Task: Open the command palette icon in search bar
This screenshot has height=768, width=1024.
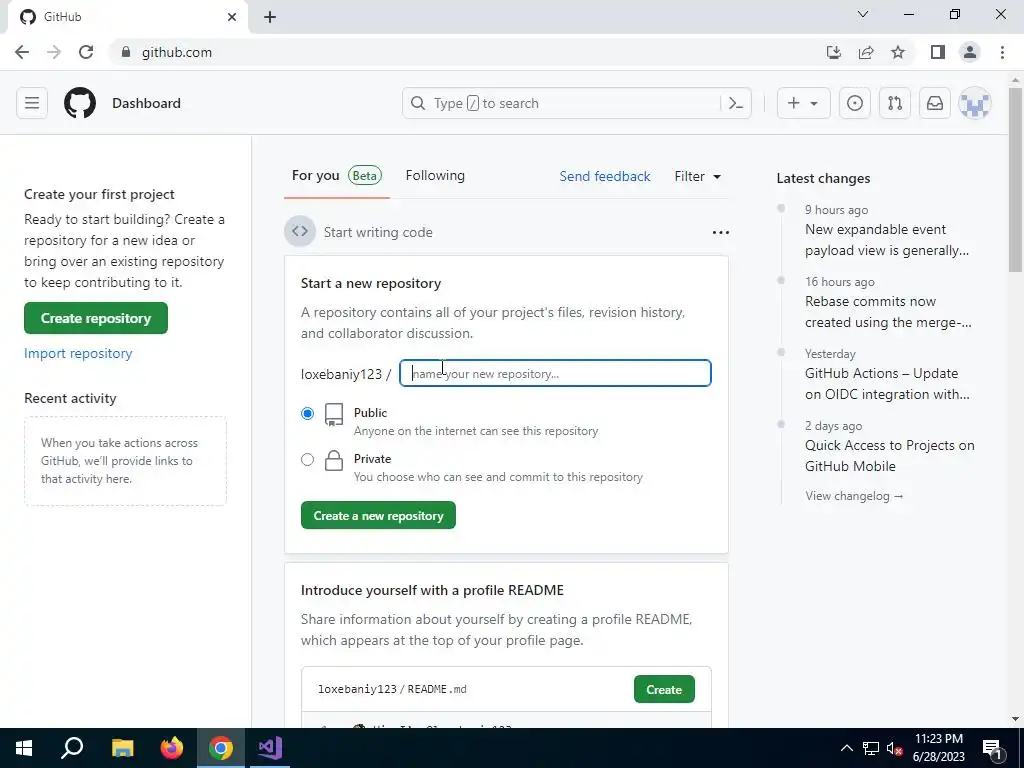Action: click(736, 103)
